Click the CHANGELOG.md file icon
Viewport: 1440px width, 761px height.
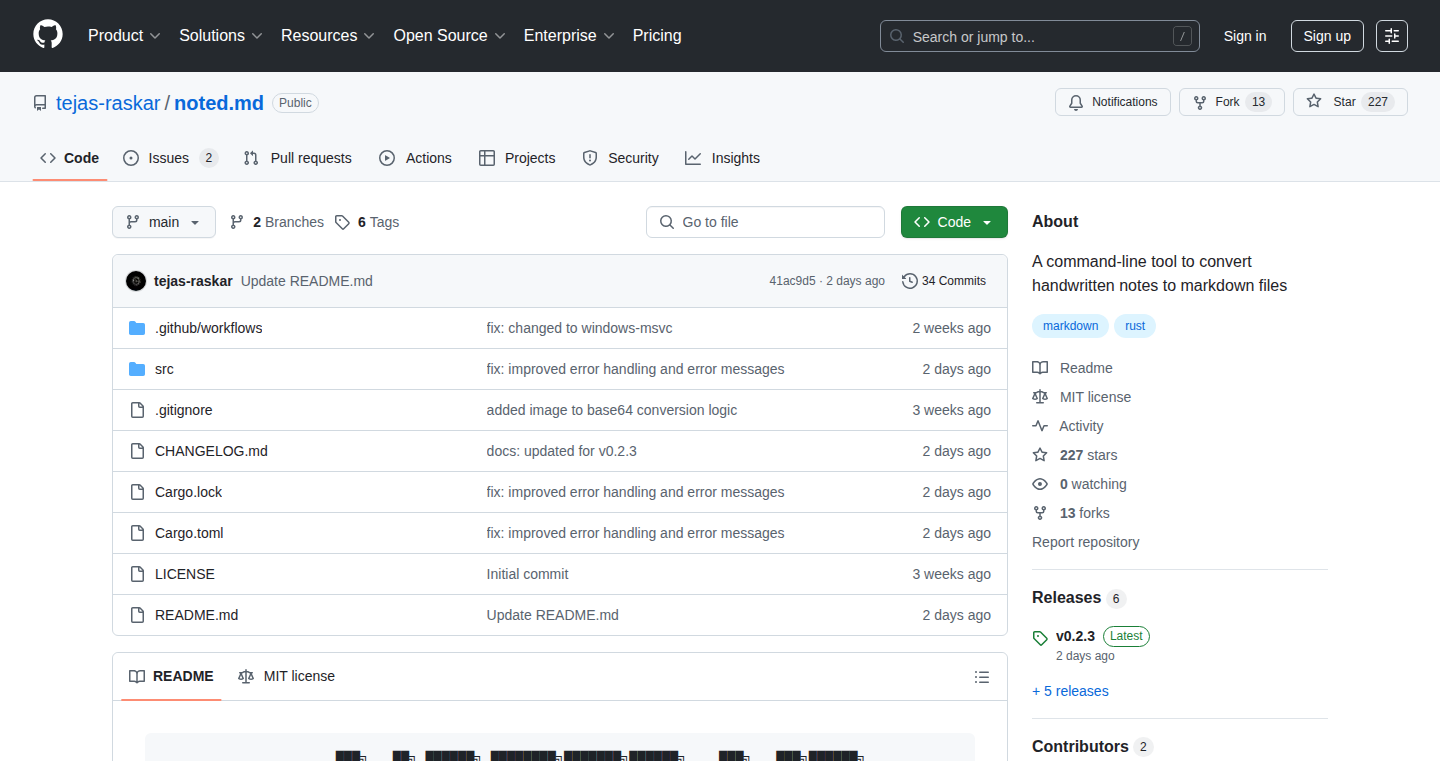click(x=137, y=451)
